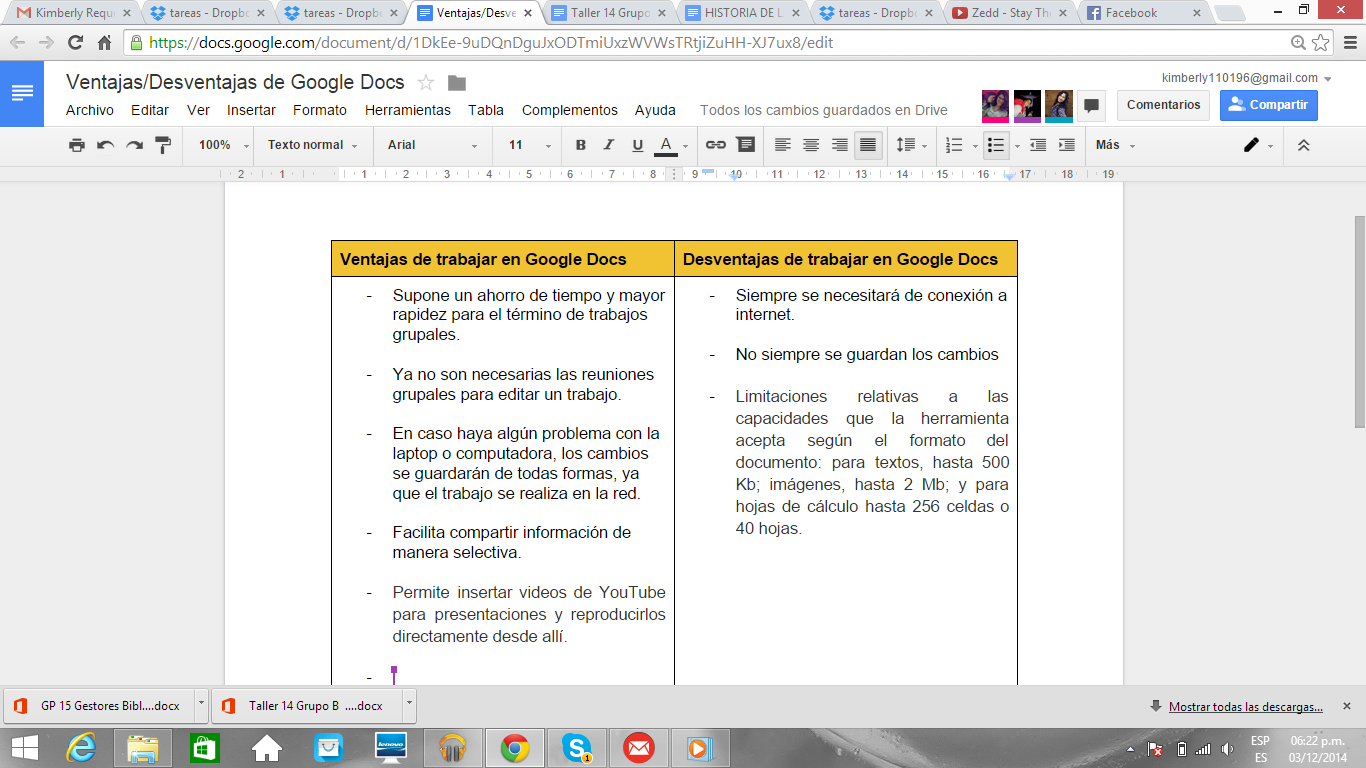
Task: Open the Complementos menu
Action: [570, 110]
